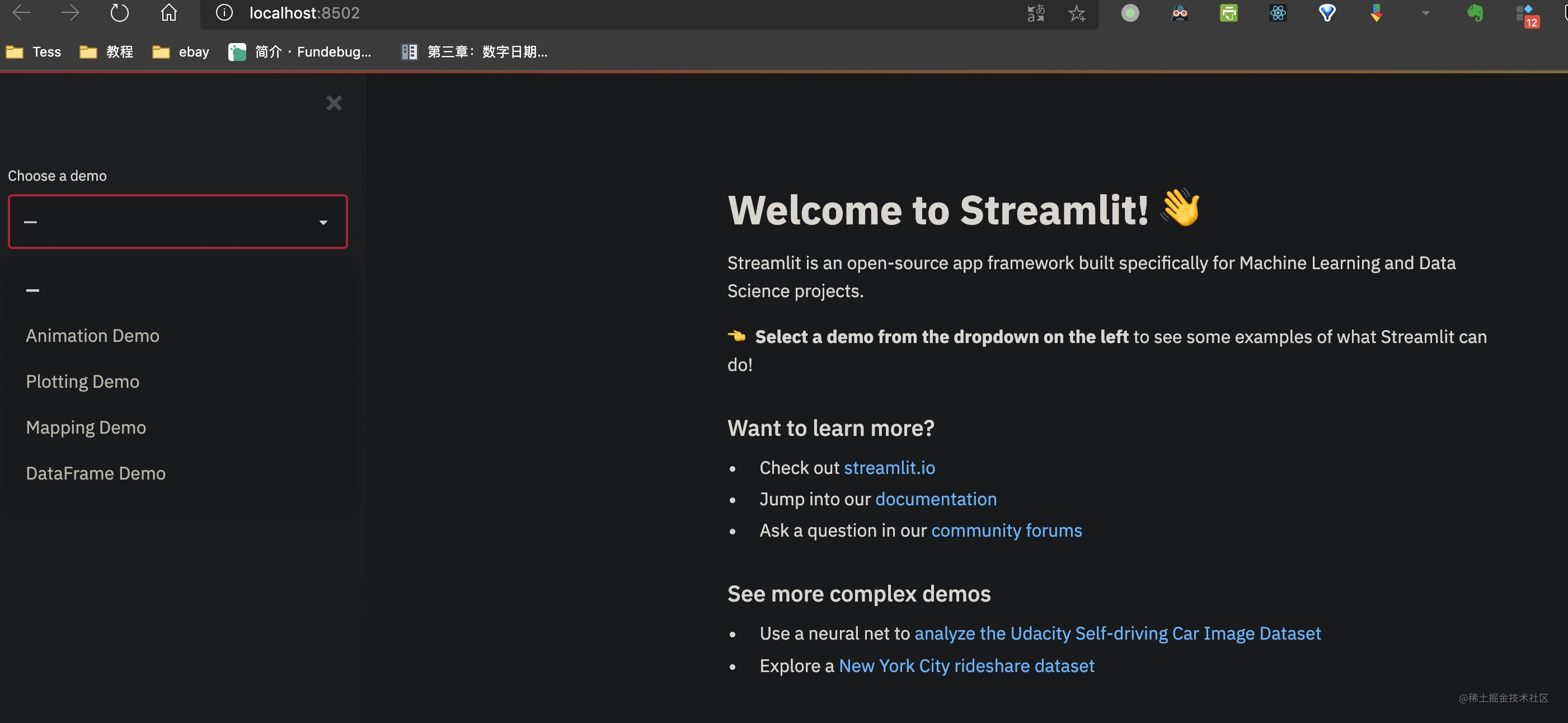Select Mapping Demo from the list
Screen dimensions: 1568x723
pyautogui.click(x=86, y=427)
